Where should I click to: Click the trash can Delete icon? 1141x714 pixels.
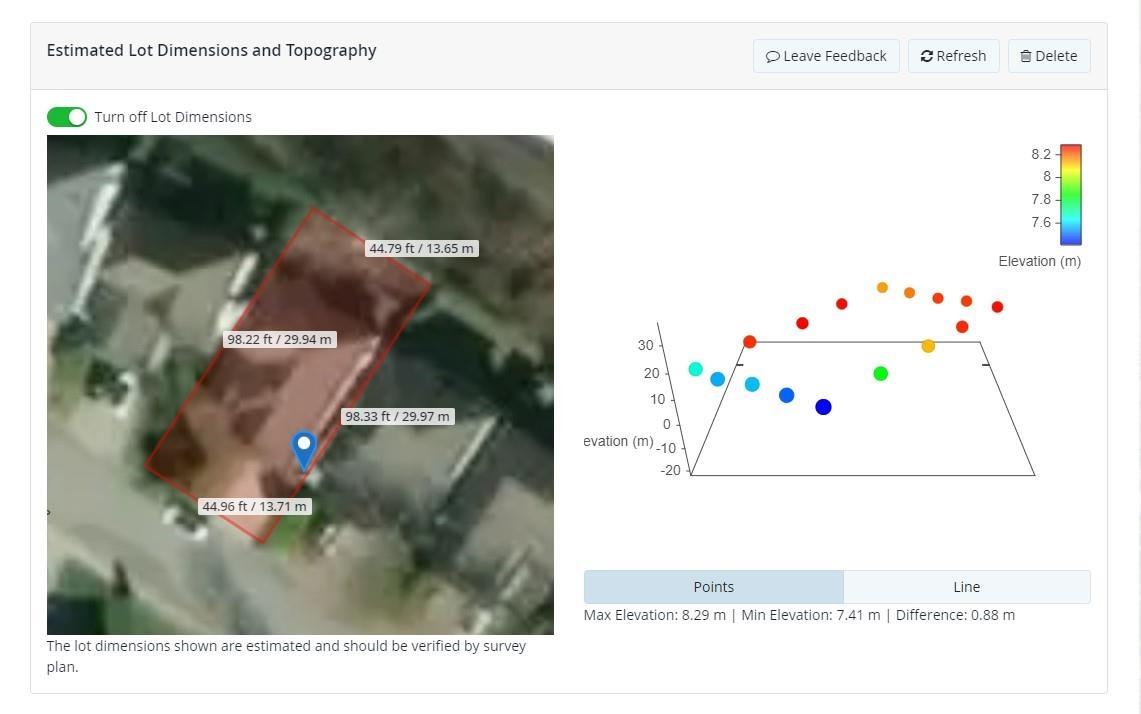click(1025, 57)
